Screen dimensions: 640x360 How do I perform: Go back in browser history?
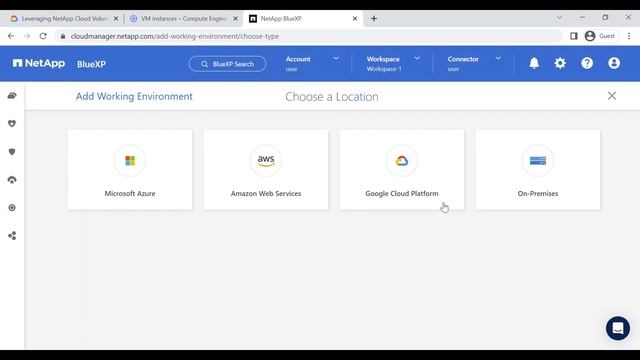pos(11,36)
